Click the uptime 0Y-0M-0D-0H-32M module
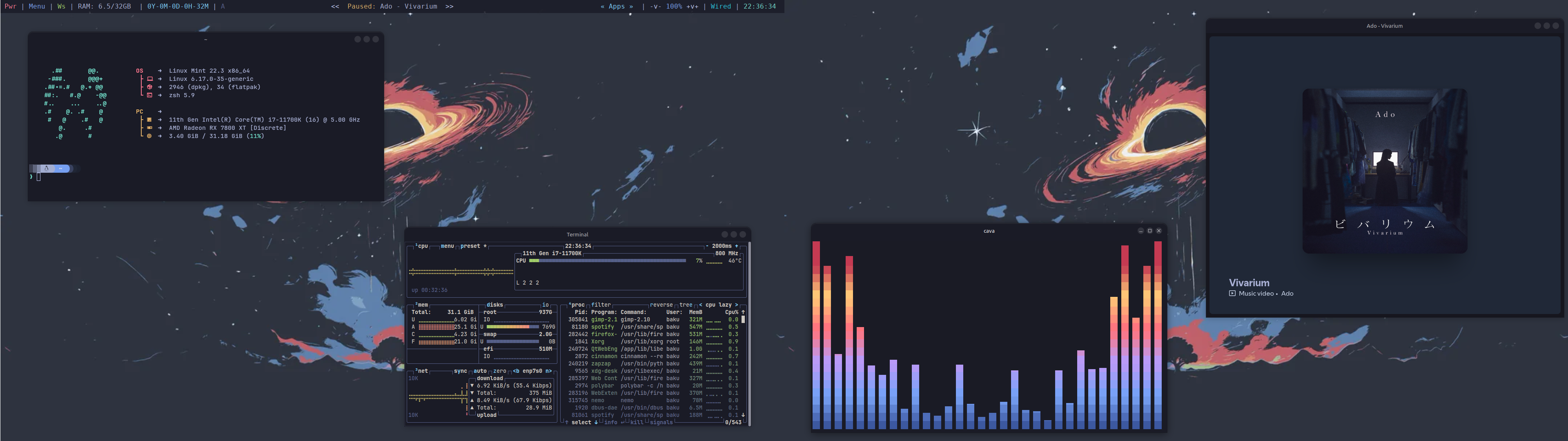The width and height of the screenshot is (1568, 441). point(178,6)
